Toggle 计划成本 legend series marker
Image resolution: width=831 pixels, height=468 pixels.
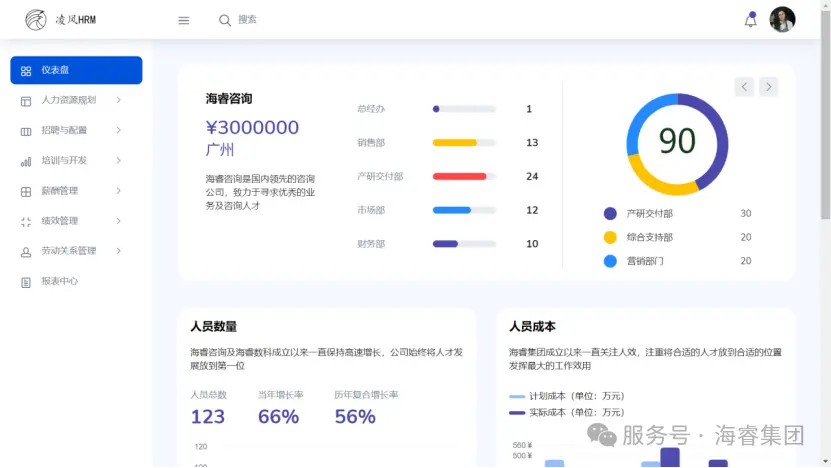coord(517,397)
